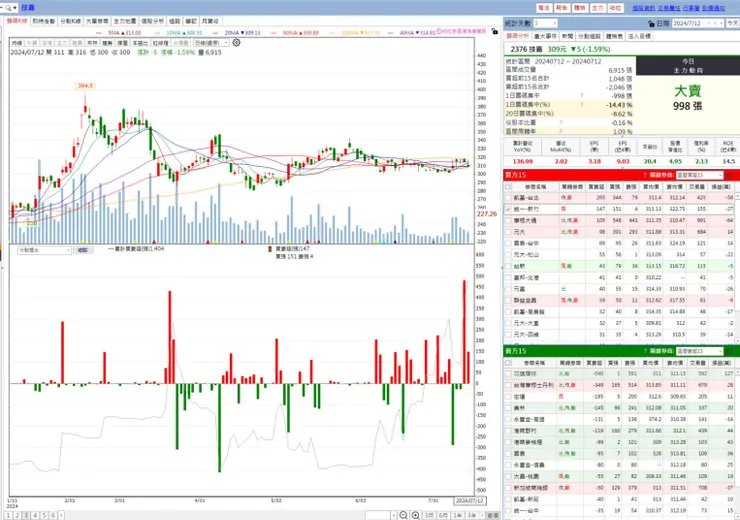The height and width of the screenshot is (520, 740).
Task: Sort by 買賣超 column in 買方15 table
Action: (x=597, y=187)
